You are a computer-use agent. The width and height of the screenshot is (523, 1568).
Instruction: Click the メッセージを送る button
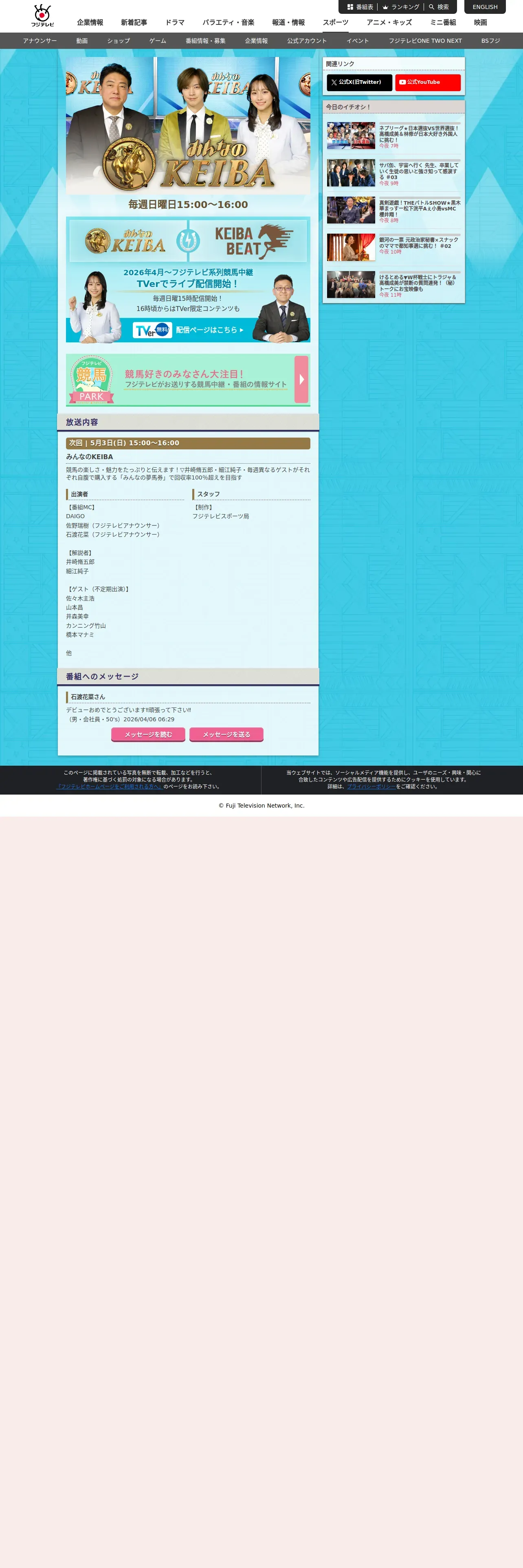click(x=226, y=735)
